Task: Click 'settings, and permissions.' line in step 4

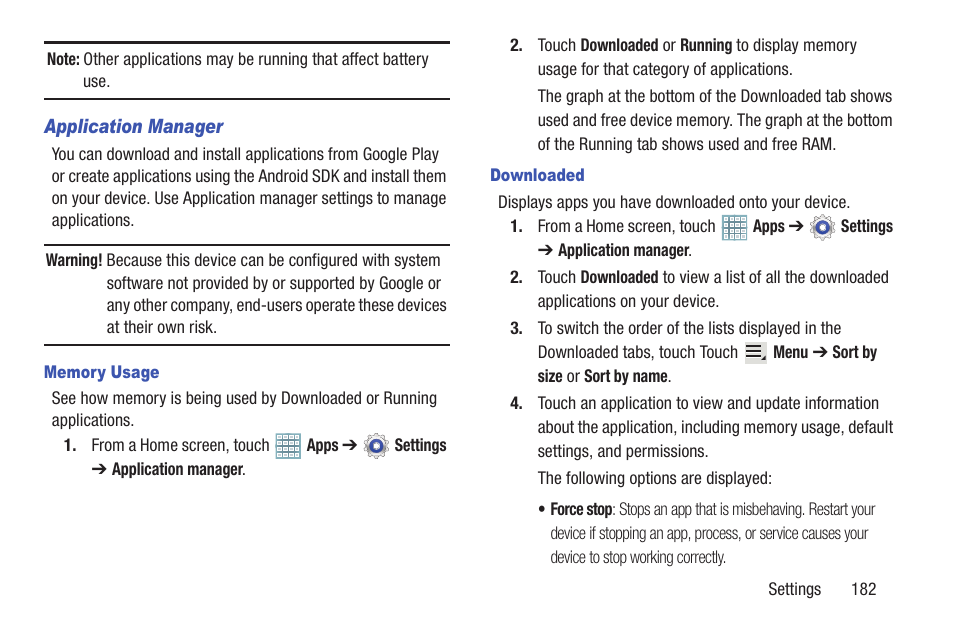Action: click(x=623, y=452)
